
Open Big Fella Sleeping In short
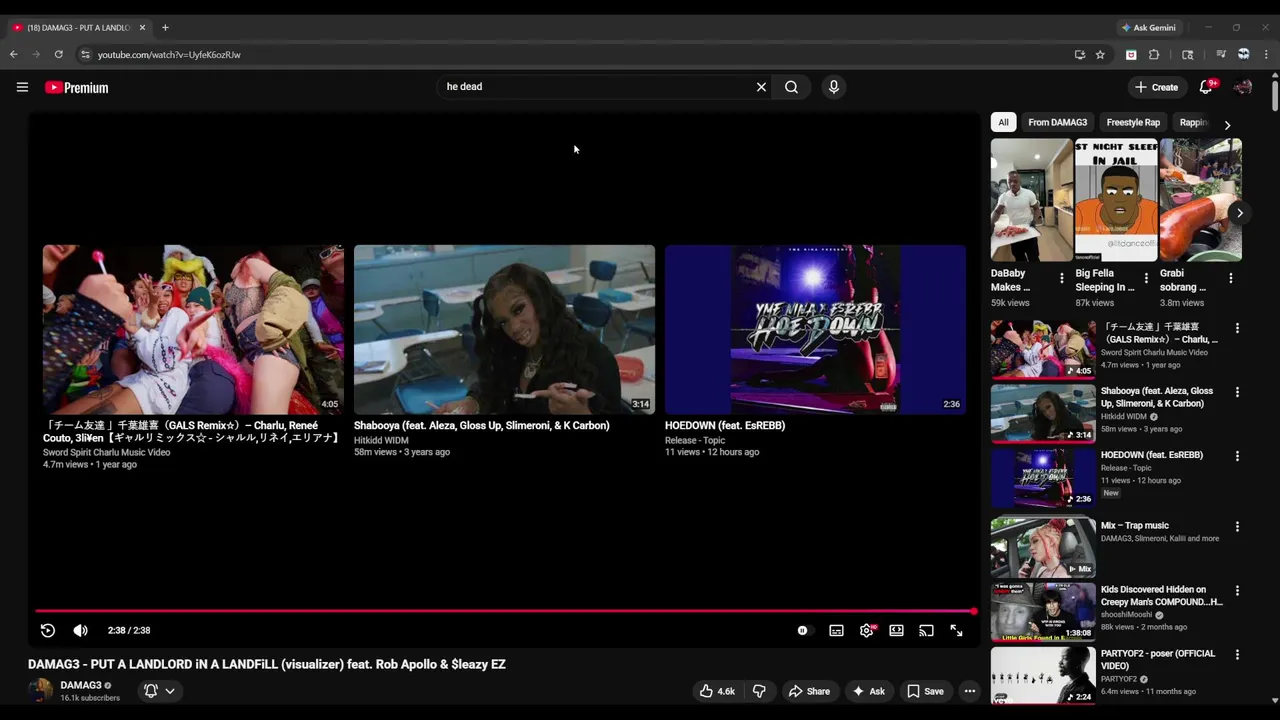(x=1116, y=200)
